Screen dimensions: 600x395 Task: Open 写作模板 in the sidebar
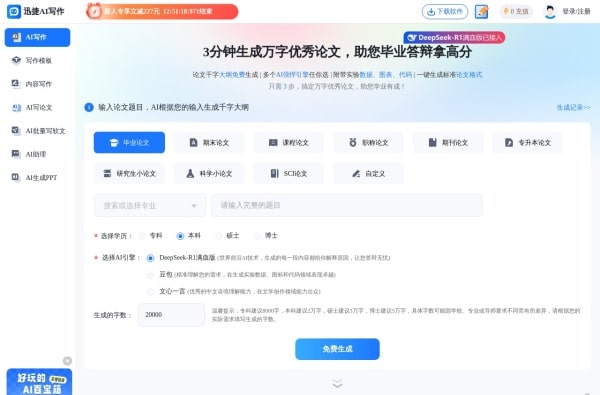38,60
